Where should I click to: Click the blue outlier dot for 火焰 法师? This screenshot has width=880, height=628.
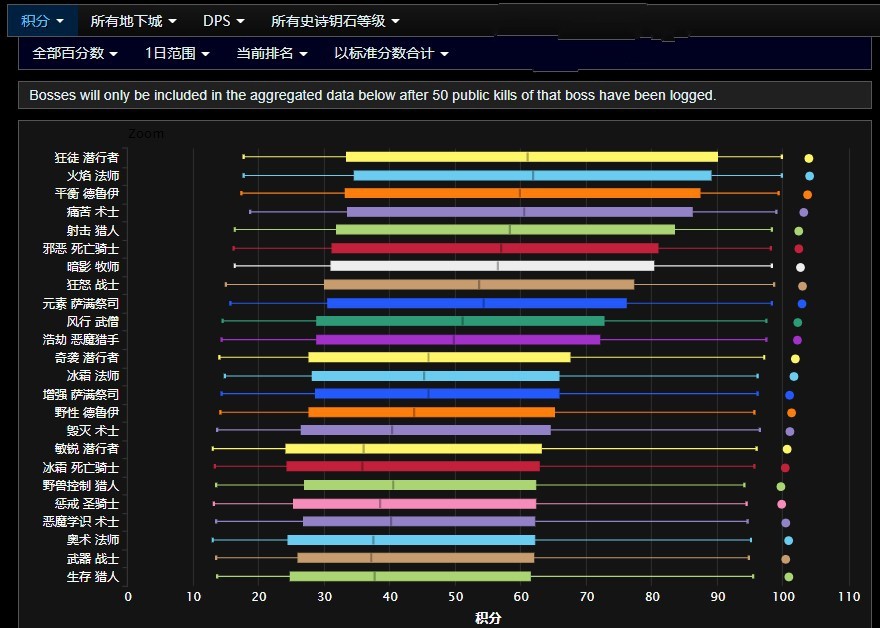(809, 176)
